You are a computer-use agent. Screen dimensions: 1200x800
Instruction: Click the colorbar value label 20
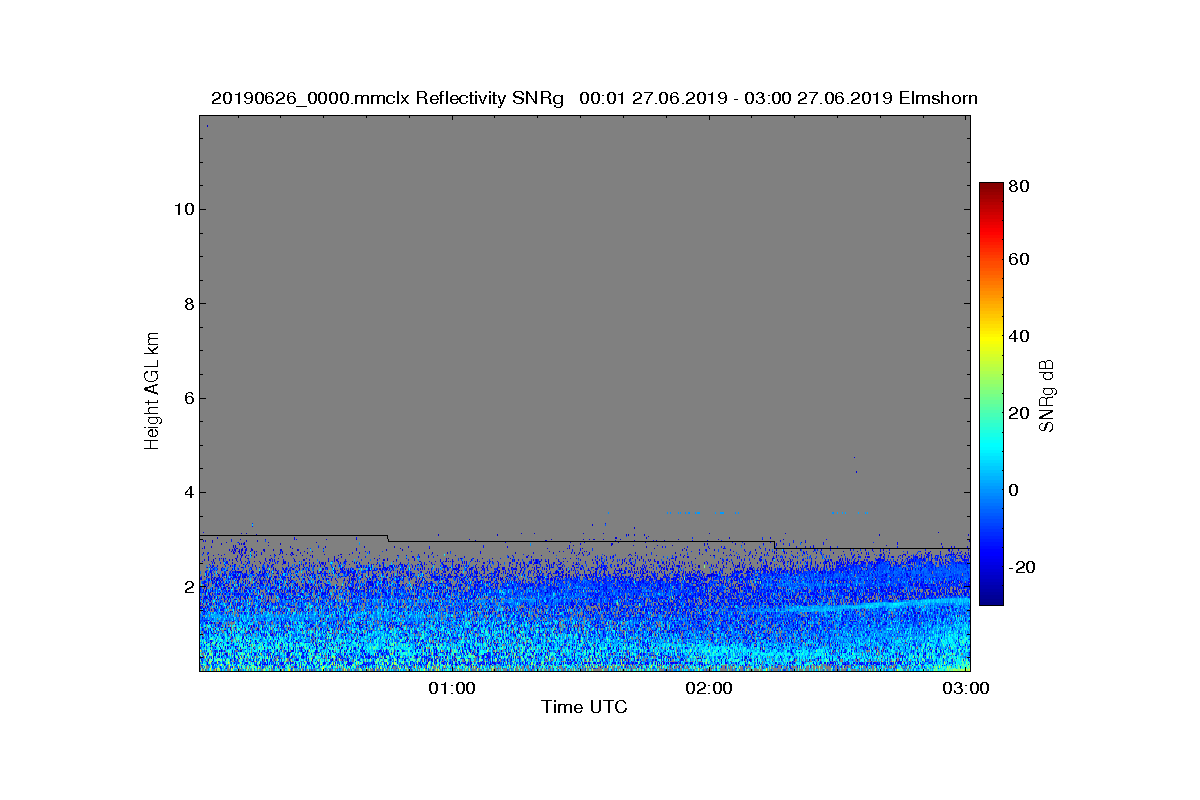(x=1020, y=413)
